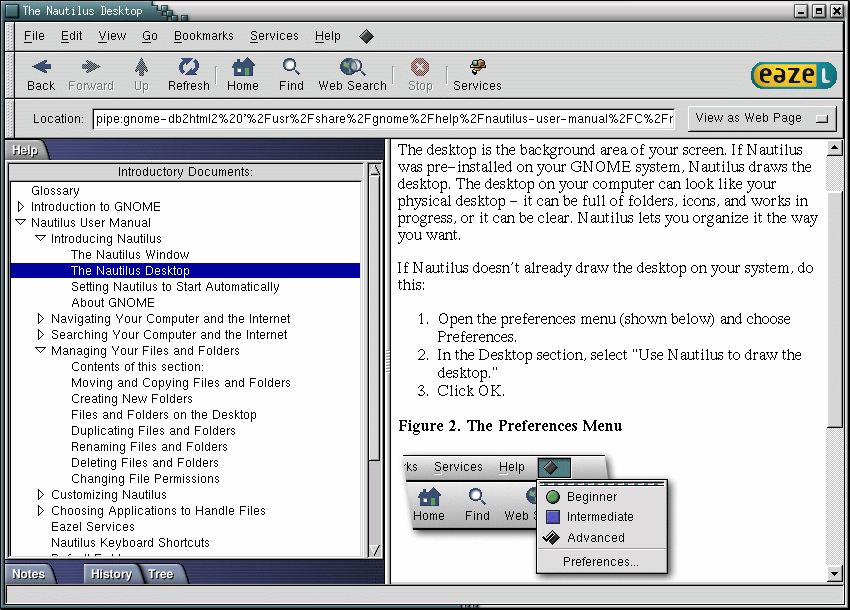Expand Choosing Applications to Handle Files
This screenshot has width=850, height=610.
tap(41, 510)
